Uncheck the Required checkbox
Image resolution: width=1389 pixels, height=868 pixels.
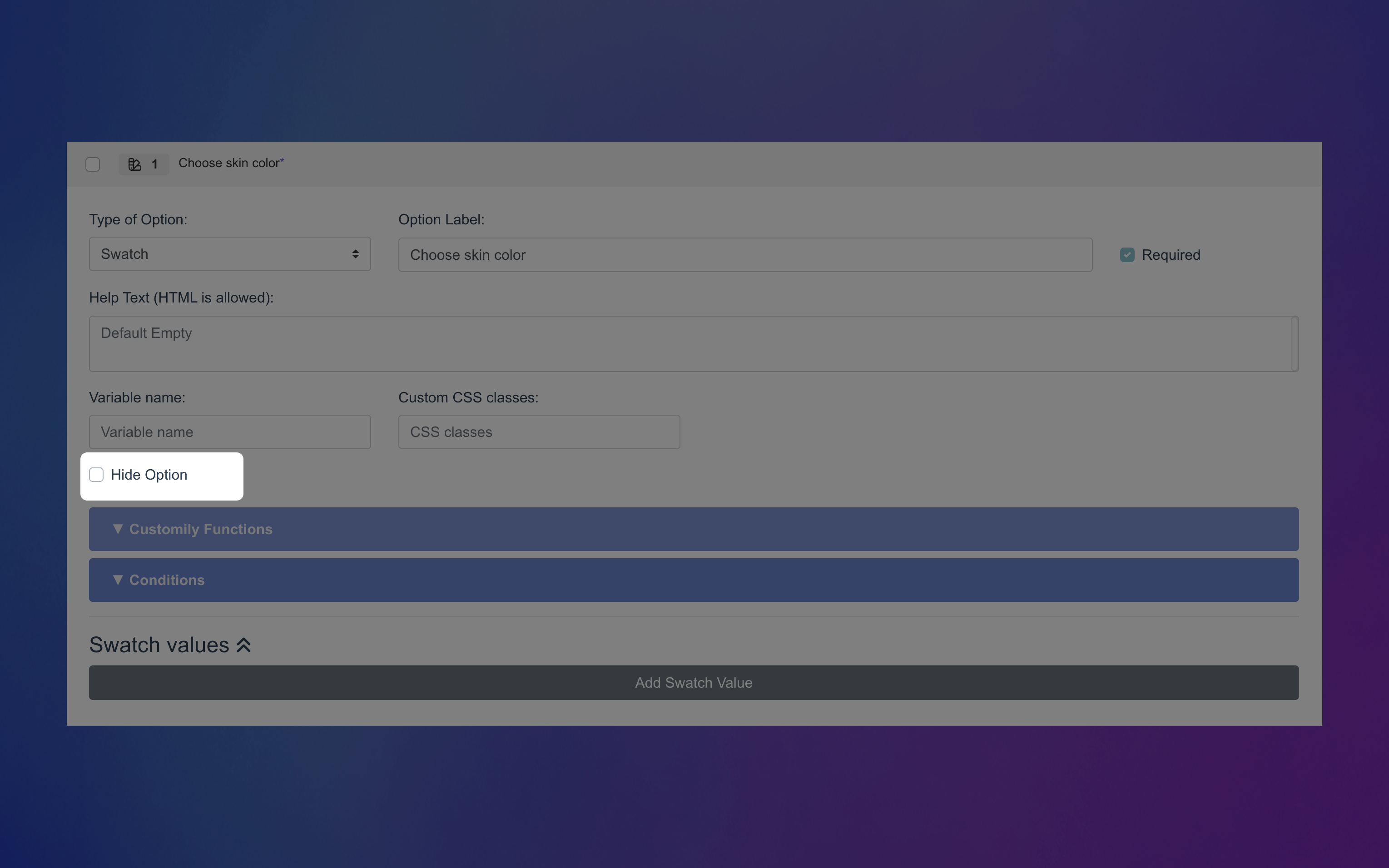click(1127, 255)
